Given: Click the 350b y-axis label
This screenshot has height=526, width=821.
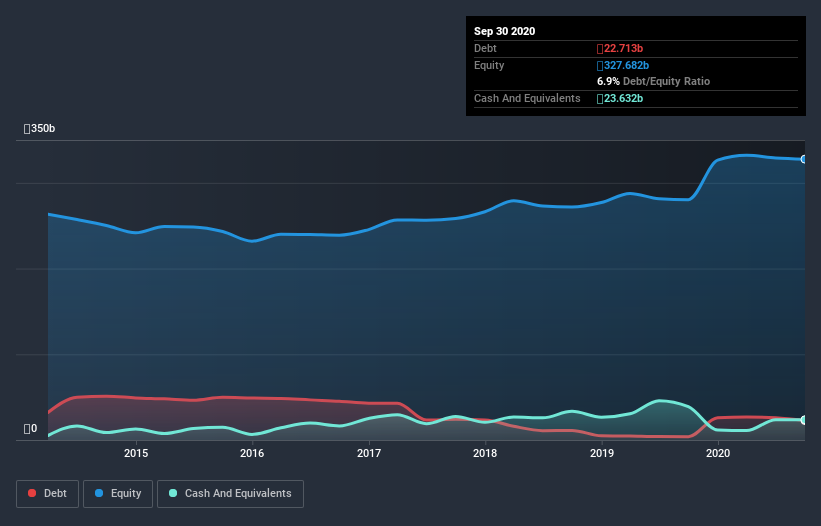Looking at the screenshot, I should 39,128.
